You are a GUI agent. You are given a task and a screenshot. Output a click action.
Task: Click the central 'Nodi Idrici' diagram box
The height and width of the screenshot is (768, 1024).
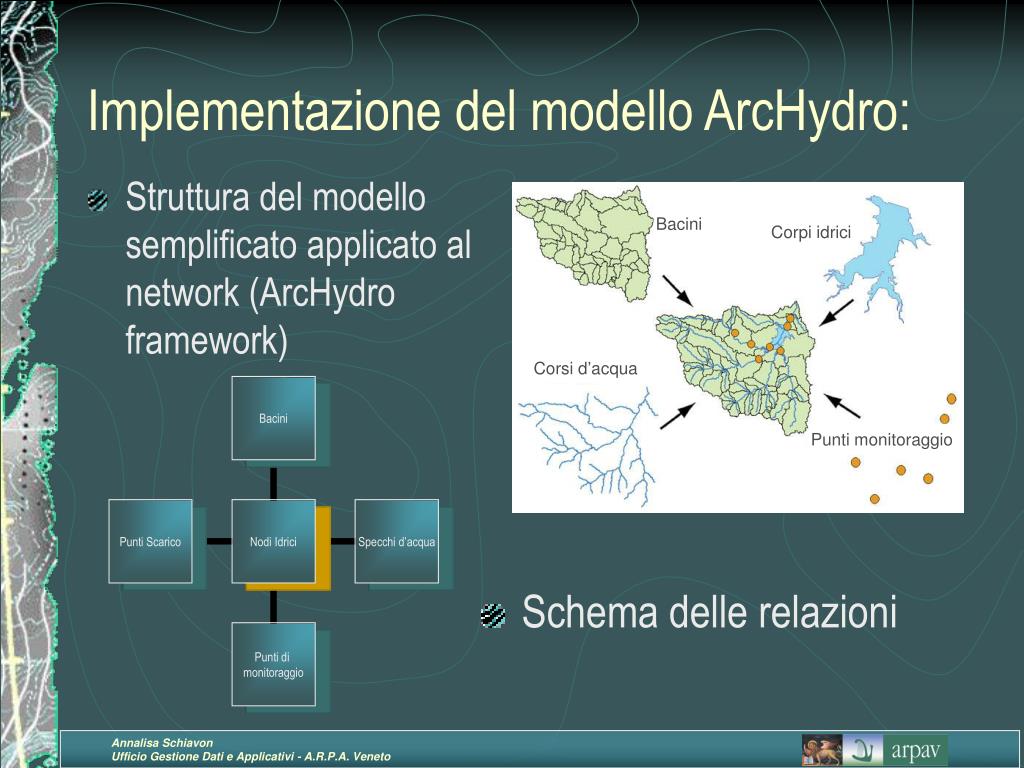pos(273,541)
